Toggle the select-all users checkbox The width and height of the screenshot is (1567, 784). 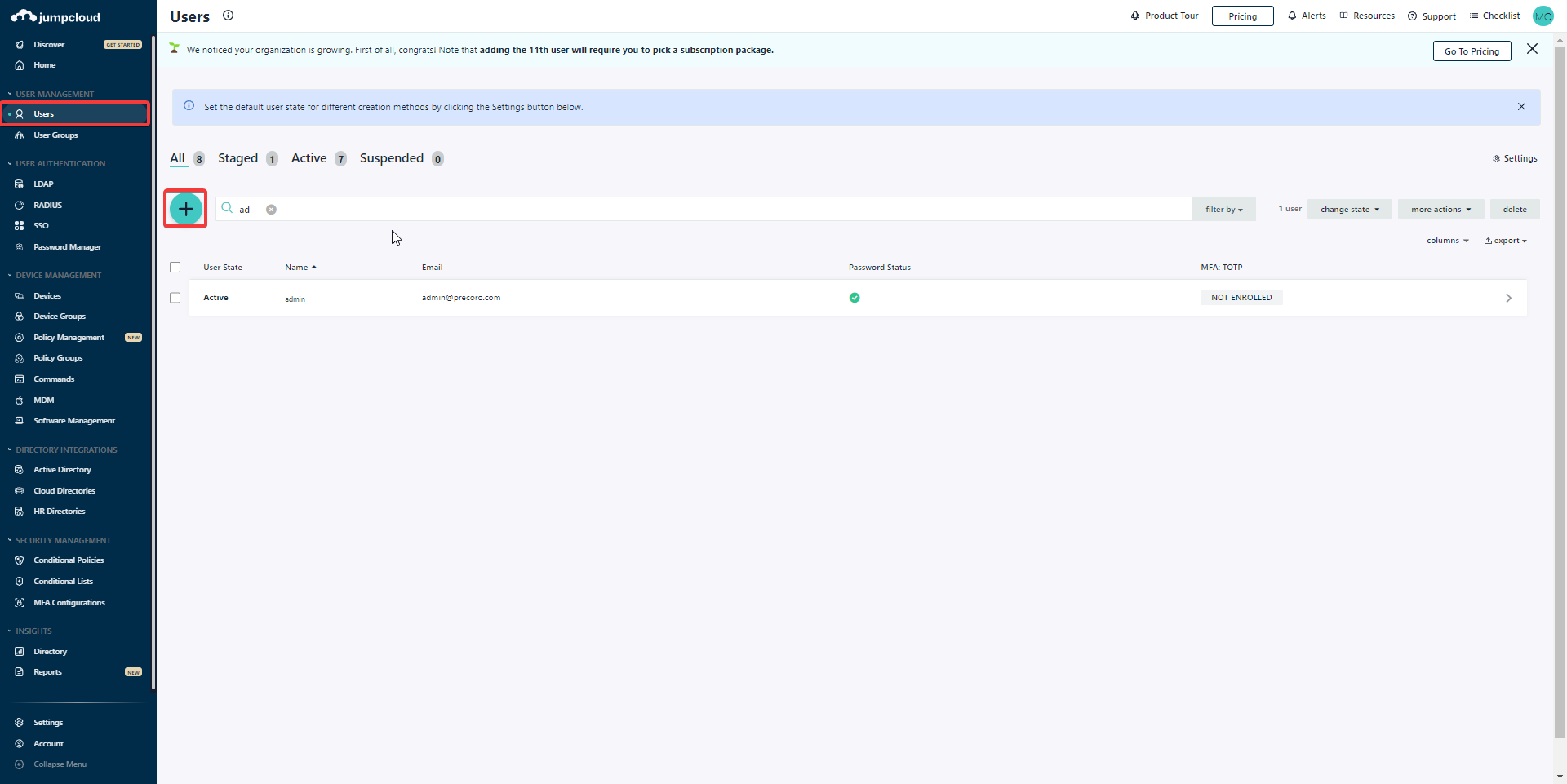coord(175,267)
